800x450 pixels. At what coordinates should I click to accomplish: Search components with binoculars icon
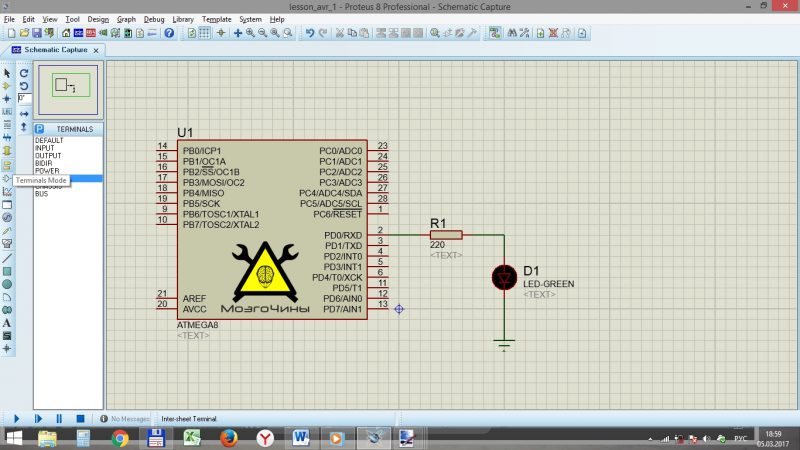point(512,33)
